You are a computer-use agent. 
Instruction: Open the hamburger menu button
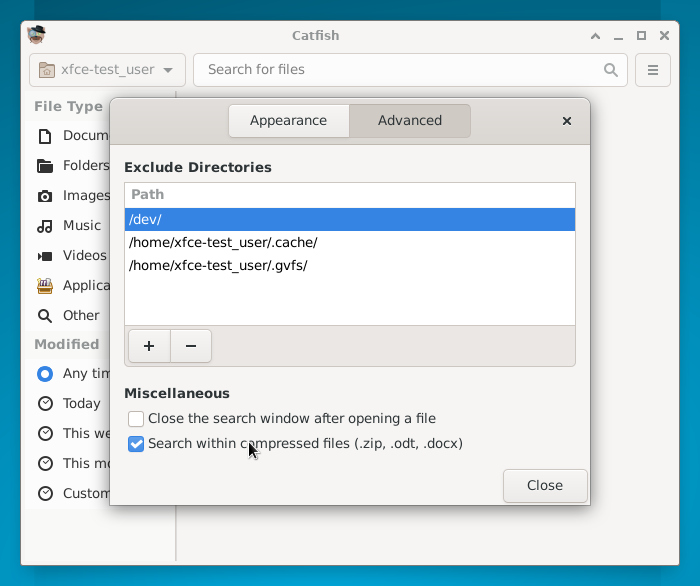point(653,70)
